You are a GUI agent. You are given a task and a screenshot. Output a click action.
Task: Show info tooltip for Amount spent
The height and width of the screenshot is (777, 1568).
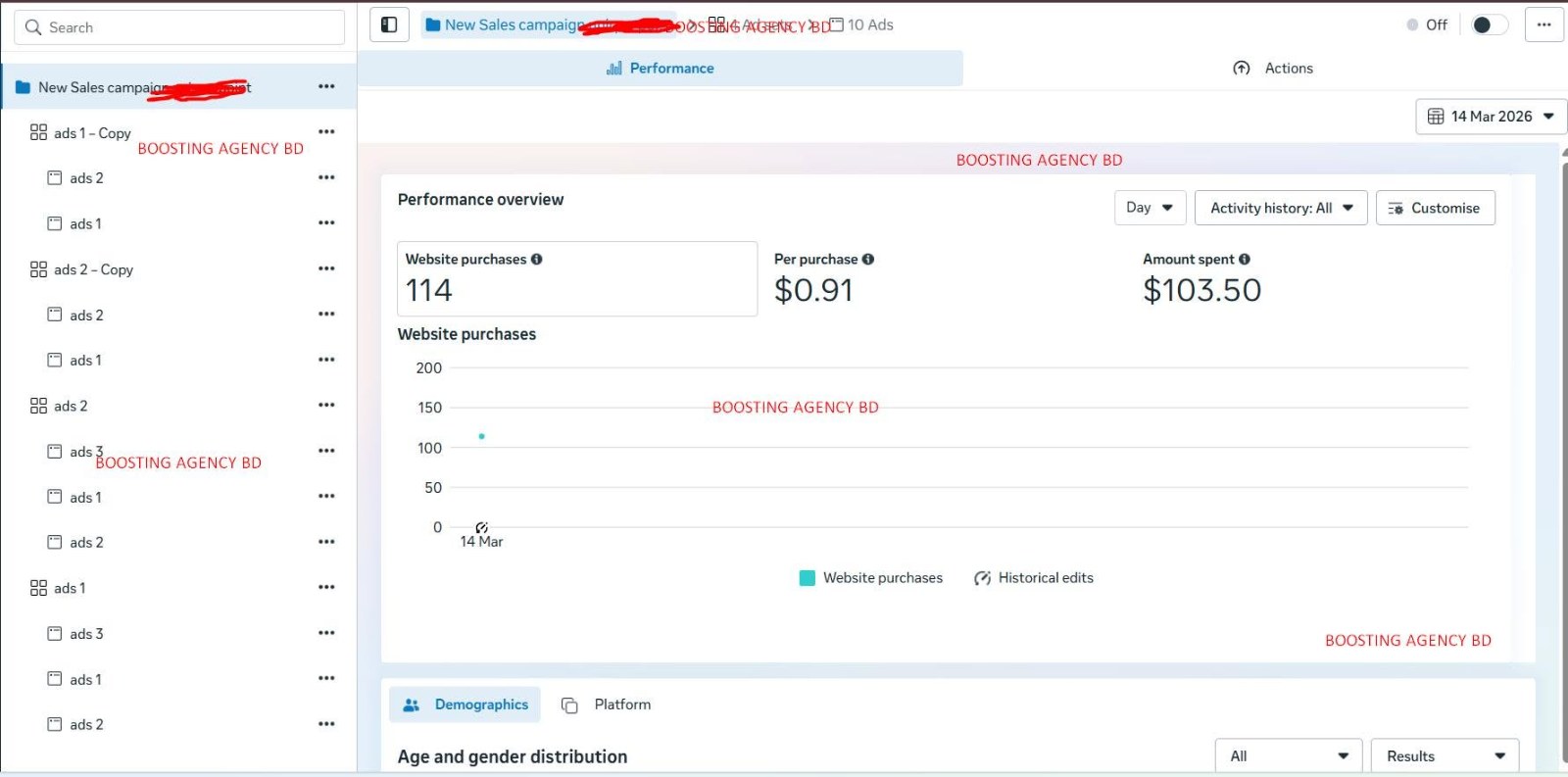(x=1245, y=259)
